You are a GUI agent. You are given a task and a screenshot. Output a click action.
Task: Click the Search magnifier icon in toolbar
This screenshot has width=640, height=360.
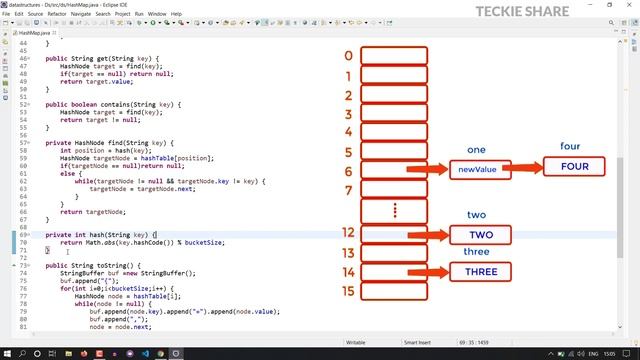(x=611, y=23)
